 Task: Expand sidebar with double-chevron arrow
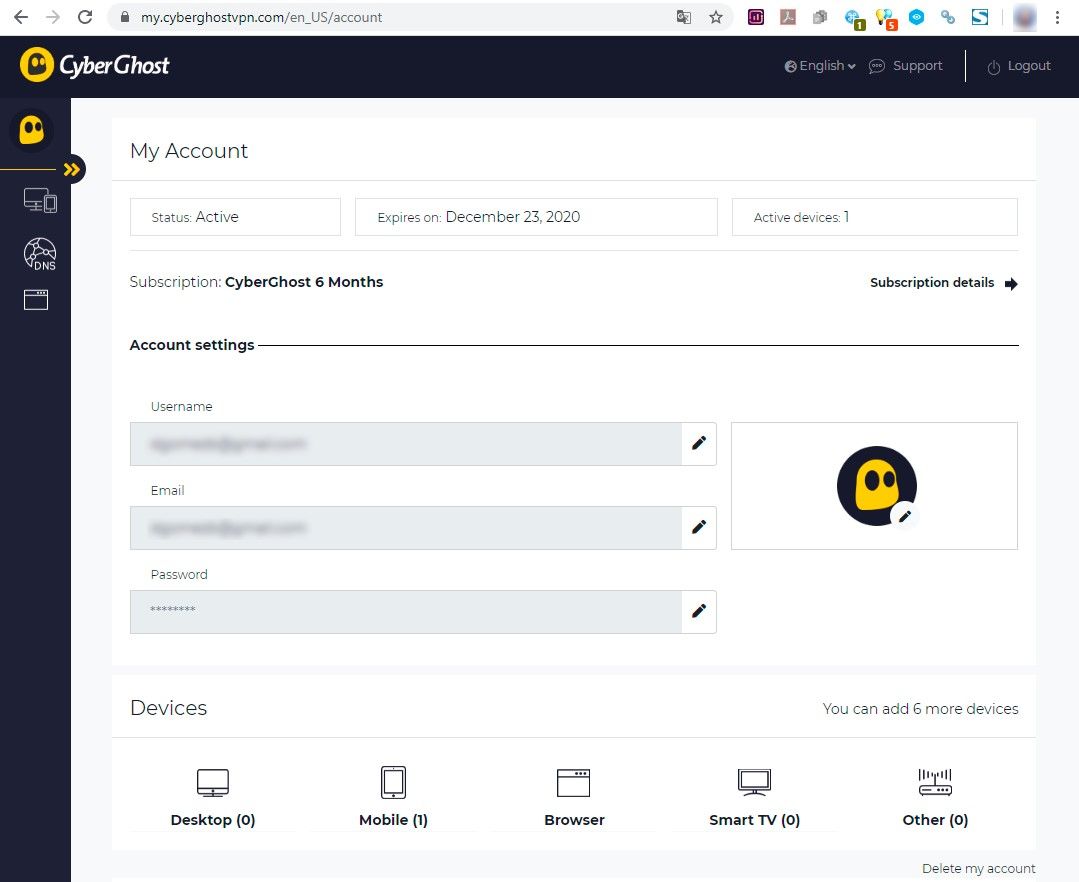click(x=72, y=169)
